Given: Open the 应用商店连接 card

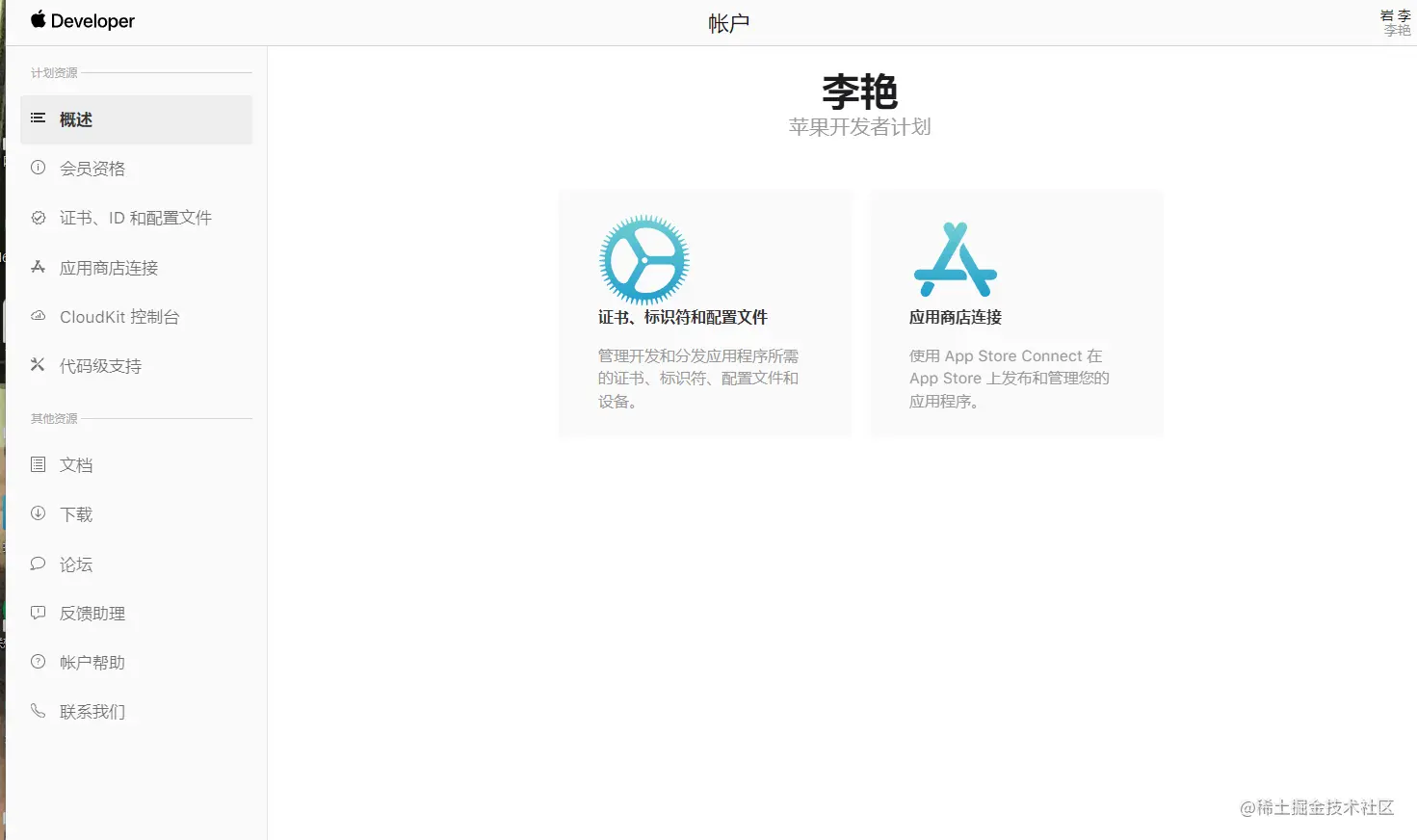Looking at the screenshot, I should tap(1015, 313).
